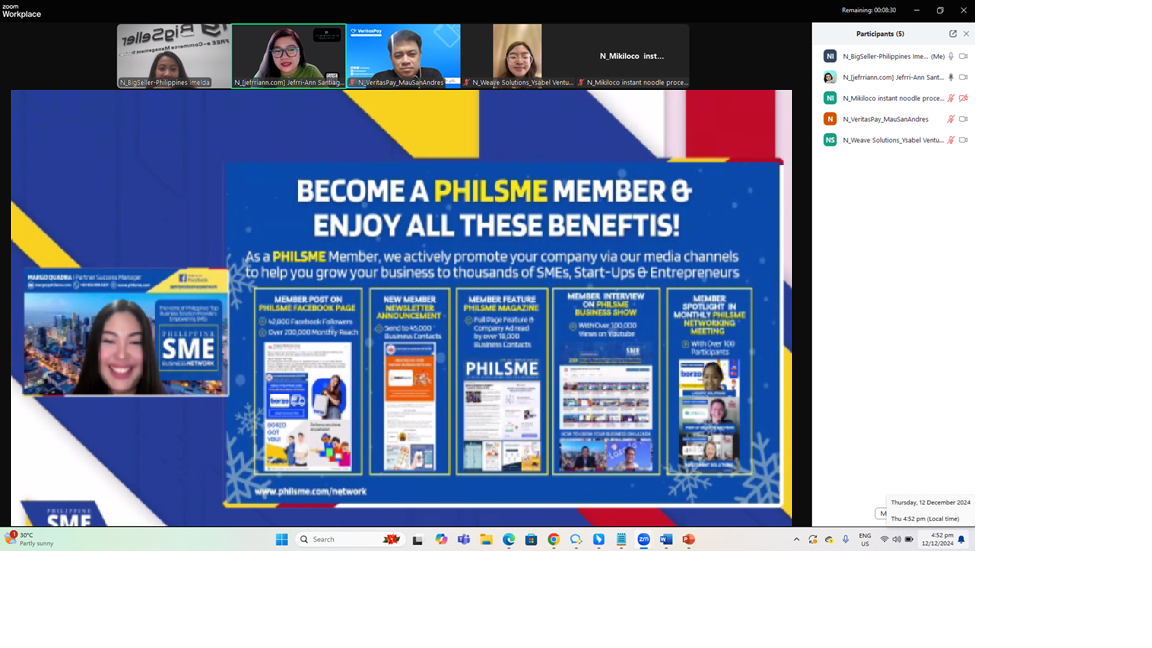This screenshot has width=1152, height=648.
Task: Select the VeritasPay MauSanAndres video tile
Action: coord(403,56)
